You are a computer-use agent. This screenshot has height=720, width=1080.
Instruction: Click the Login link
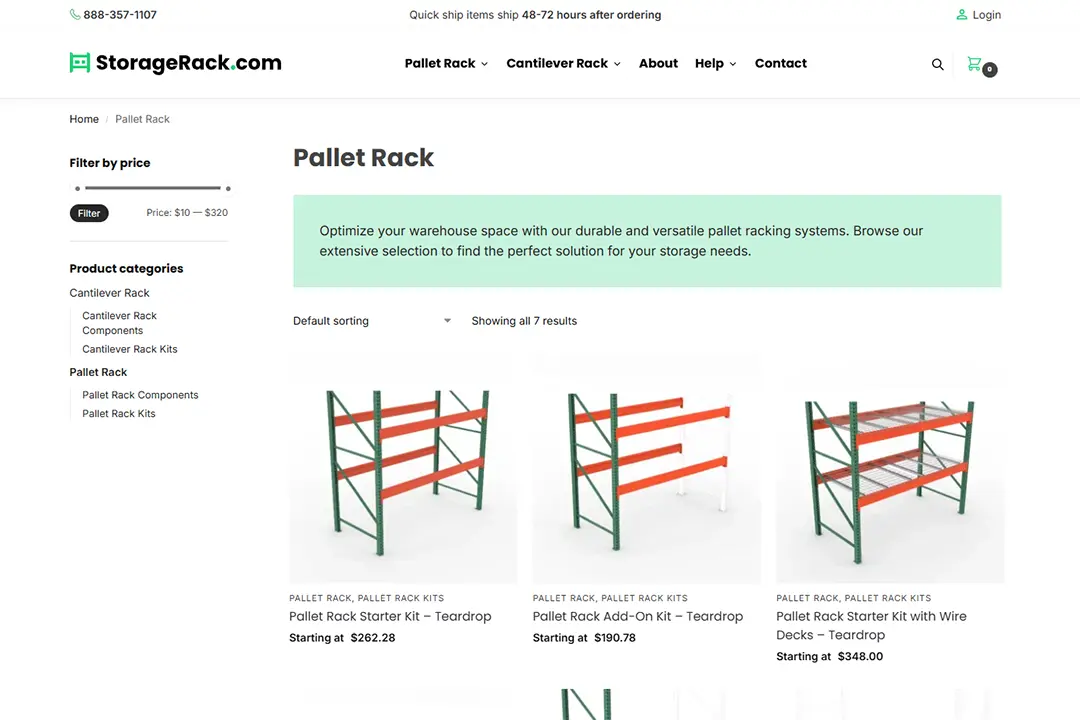coord(986,15)
